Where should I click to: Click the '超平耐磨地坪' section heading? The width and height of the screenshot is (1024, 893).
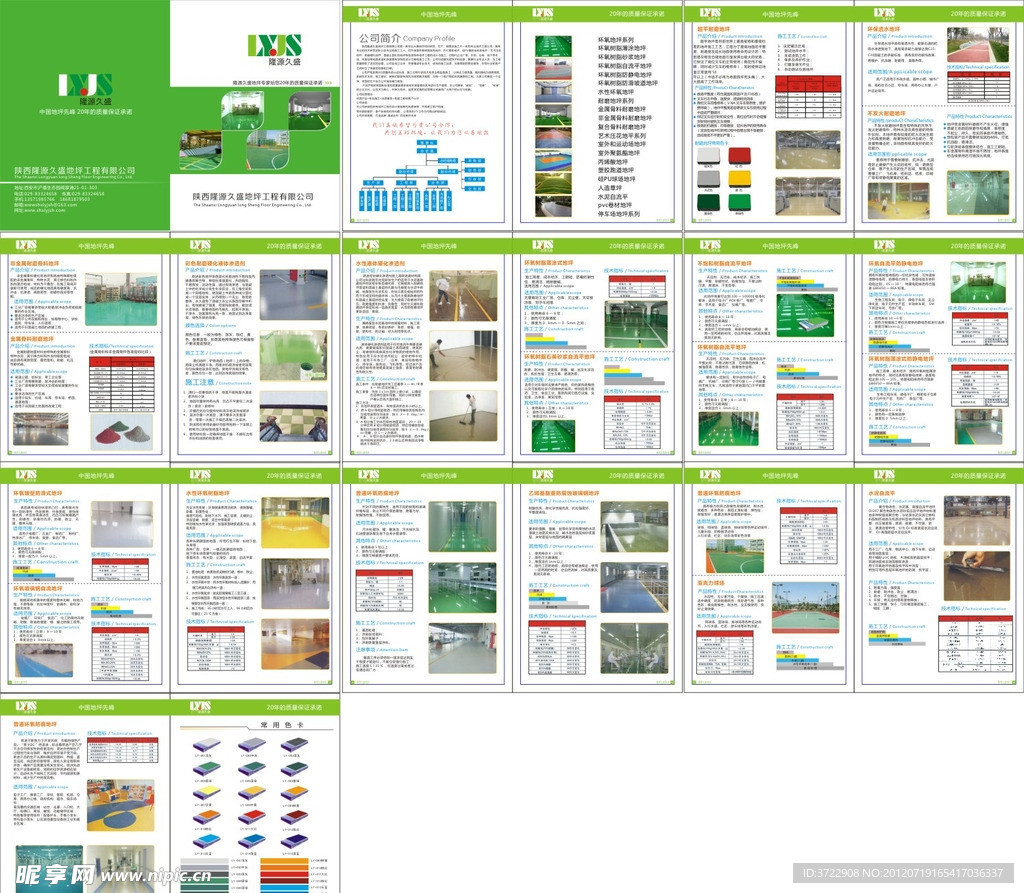[x=713, y=29]
